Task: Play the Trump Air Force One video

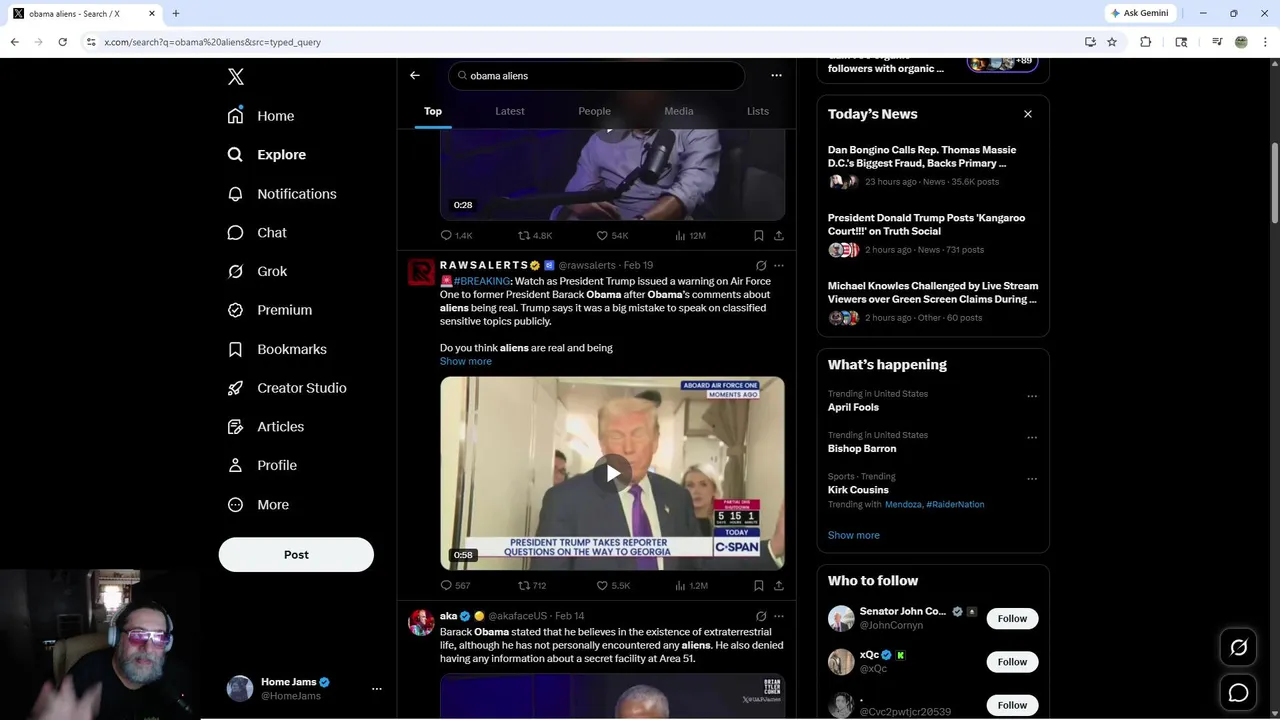Action: [x=612, y=473]
